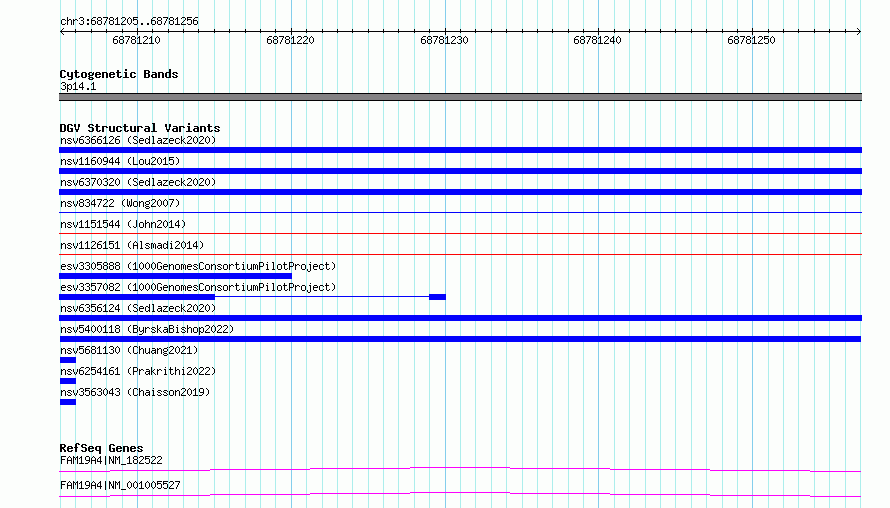Select ruler position 68781250
This screenshot has width=890, height=508.
point(751,40)
